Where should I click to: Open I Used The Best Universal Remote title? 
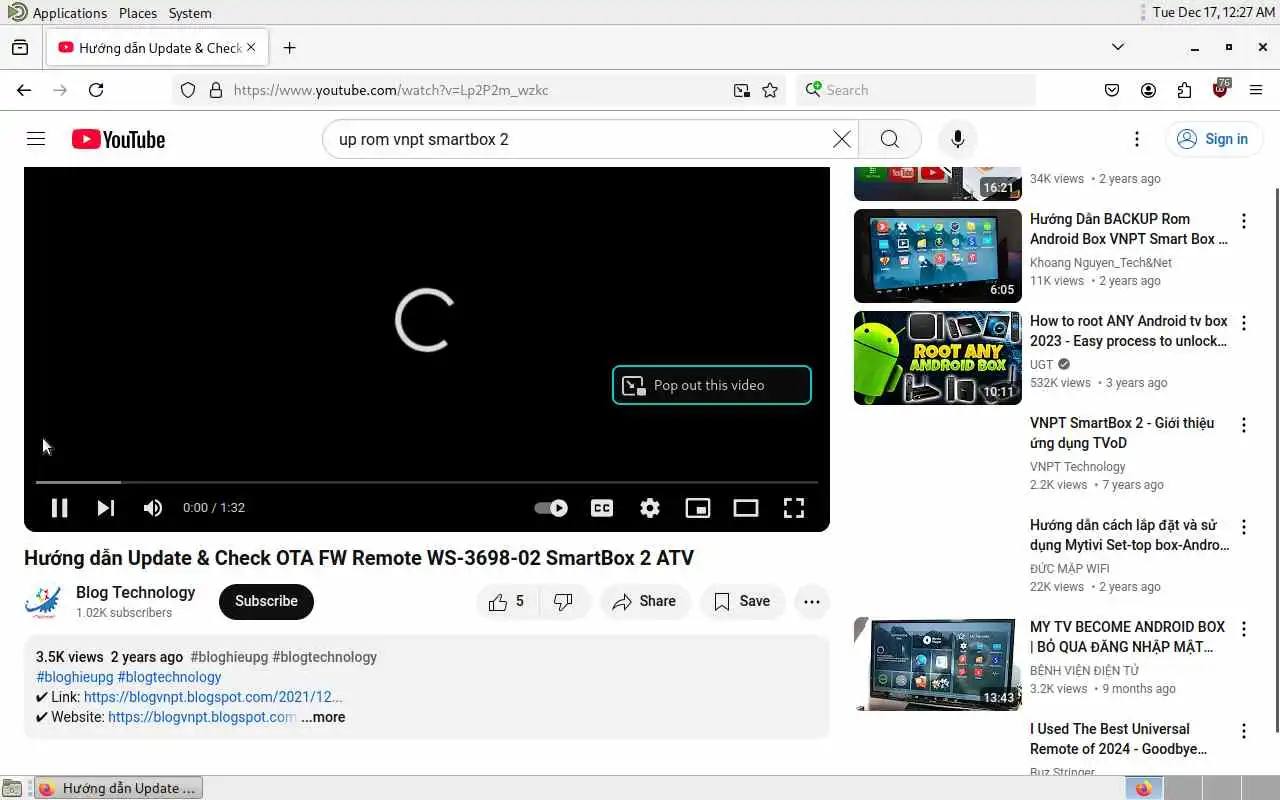[x=1118, y=739]
